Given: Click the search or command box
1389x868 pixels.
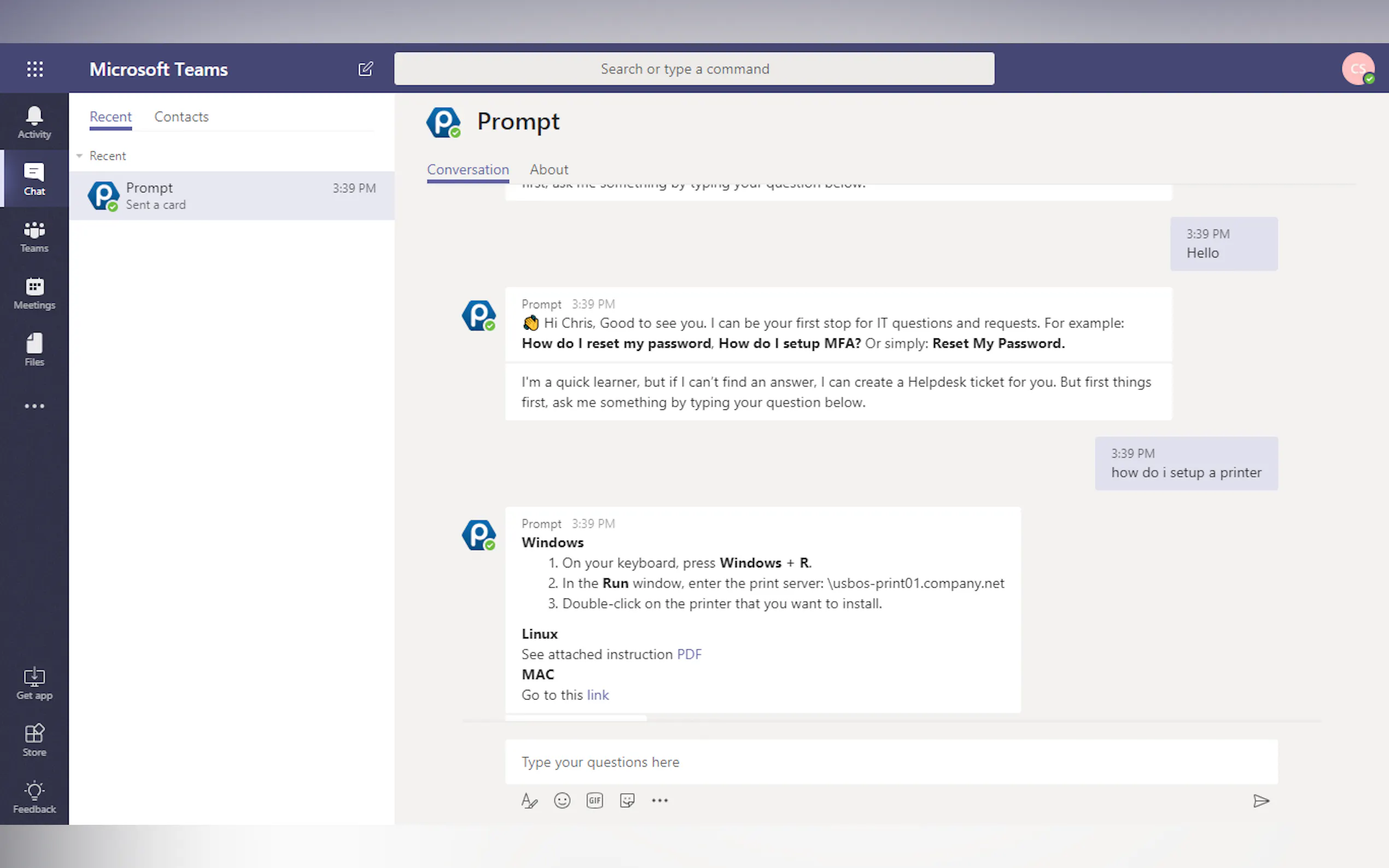Looking at the screenshot, I should coord(693,69).
